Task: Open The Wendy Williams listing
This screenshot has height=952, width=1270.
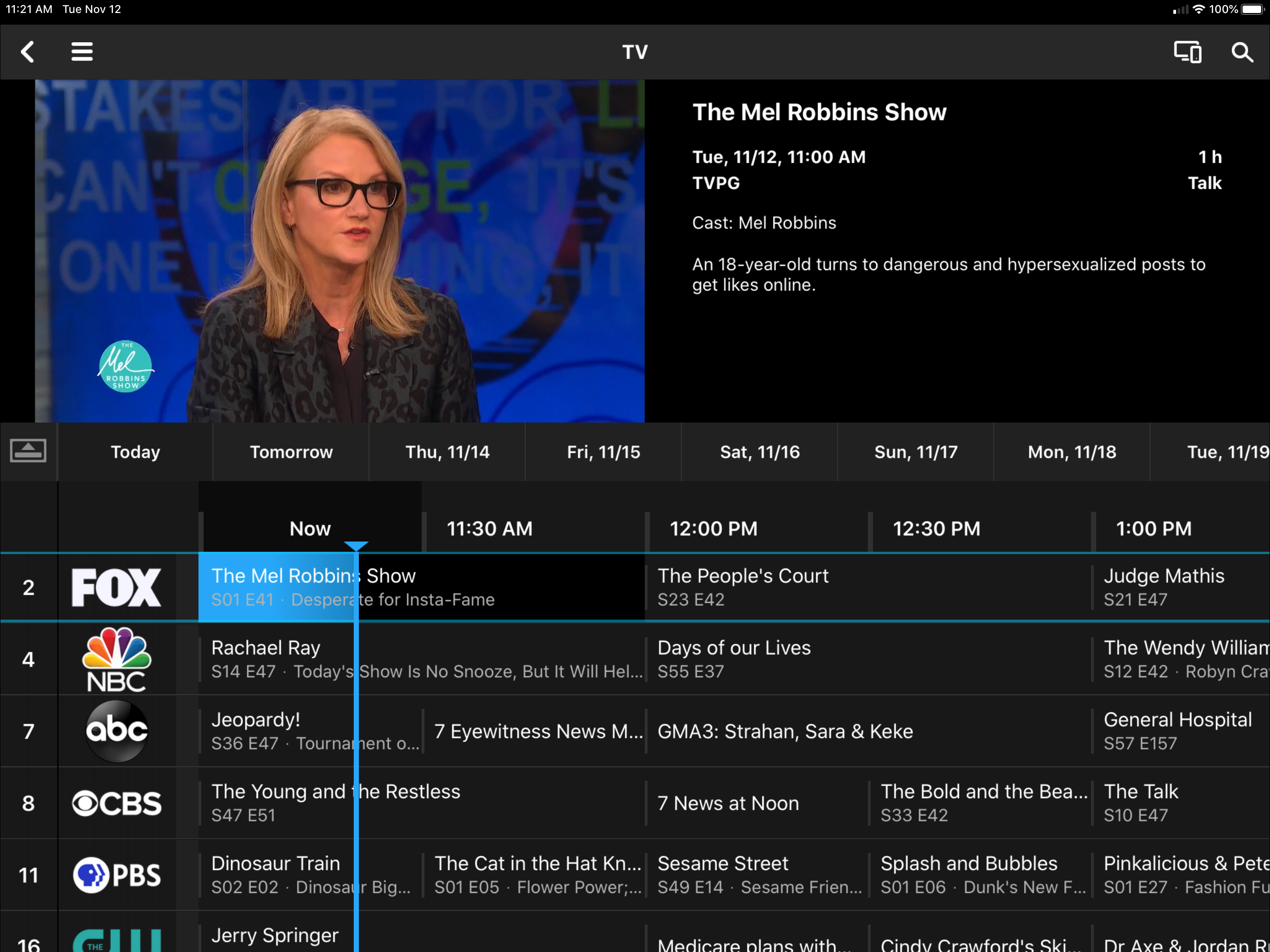Action: (1181, 659)
